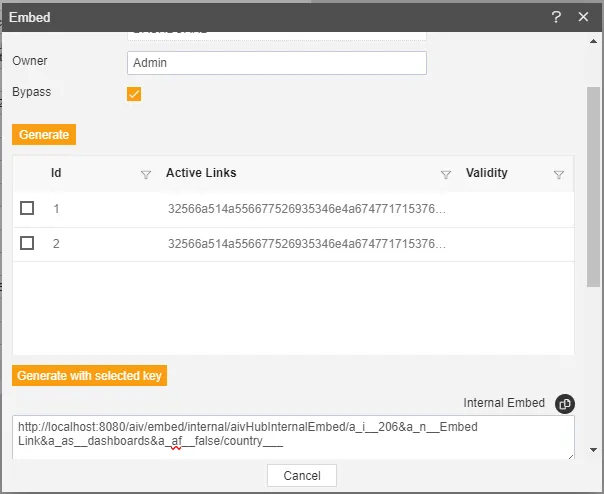Click the scroll down arrow

594,450
